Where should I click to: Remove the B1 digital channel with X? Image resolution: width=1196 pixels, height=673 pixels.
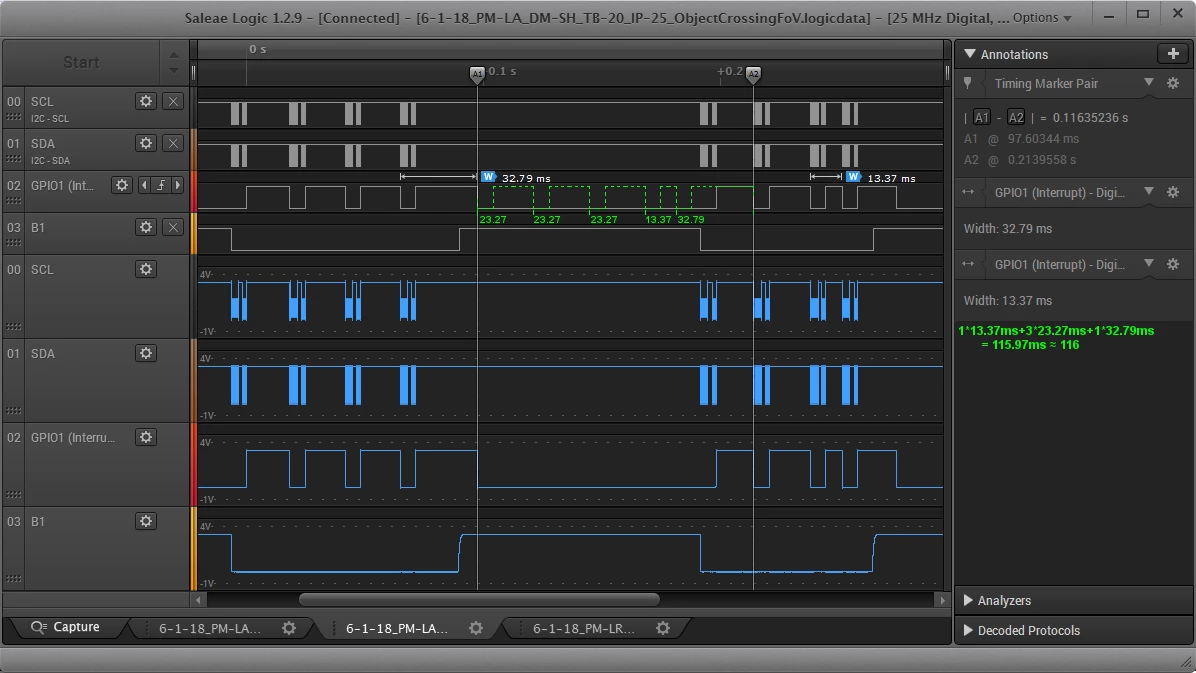pos(173,227)
